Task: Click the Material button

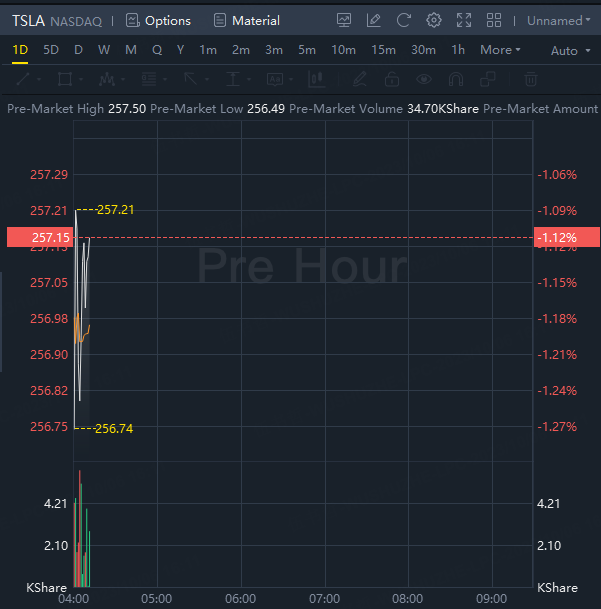Action: pyautogui.click(x=247, y=20)
